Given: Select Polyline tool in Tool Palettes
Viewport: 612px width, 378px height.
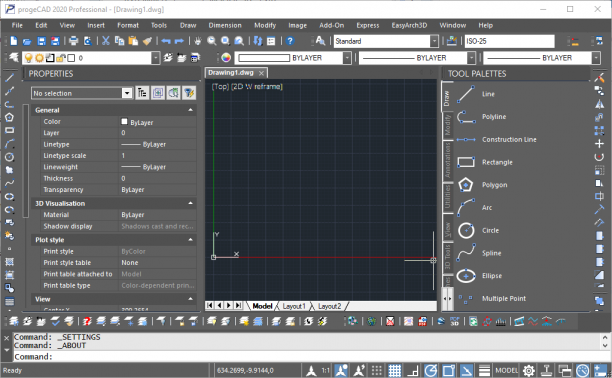Looking at the screenshot, I should pos(466,117).
